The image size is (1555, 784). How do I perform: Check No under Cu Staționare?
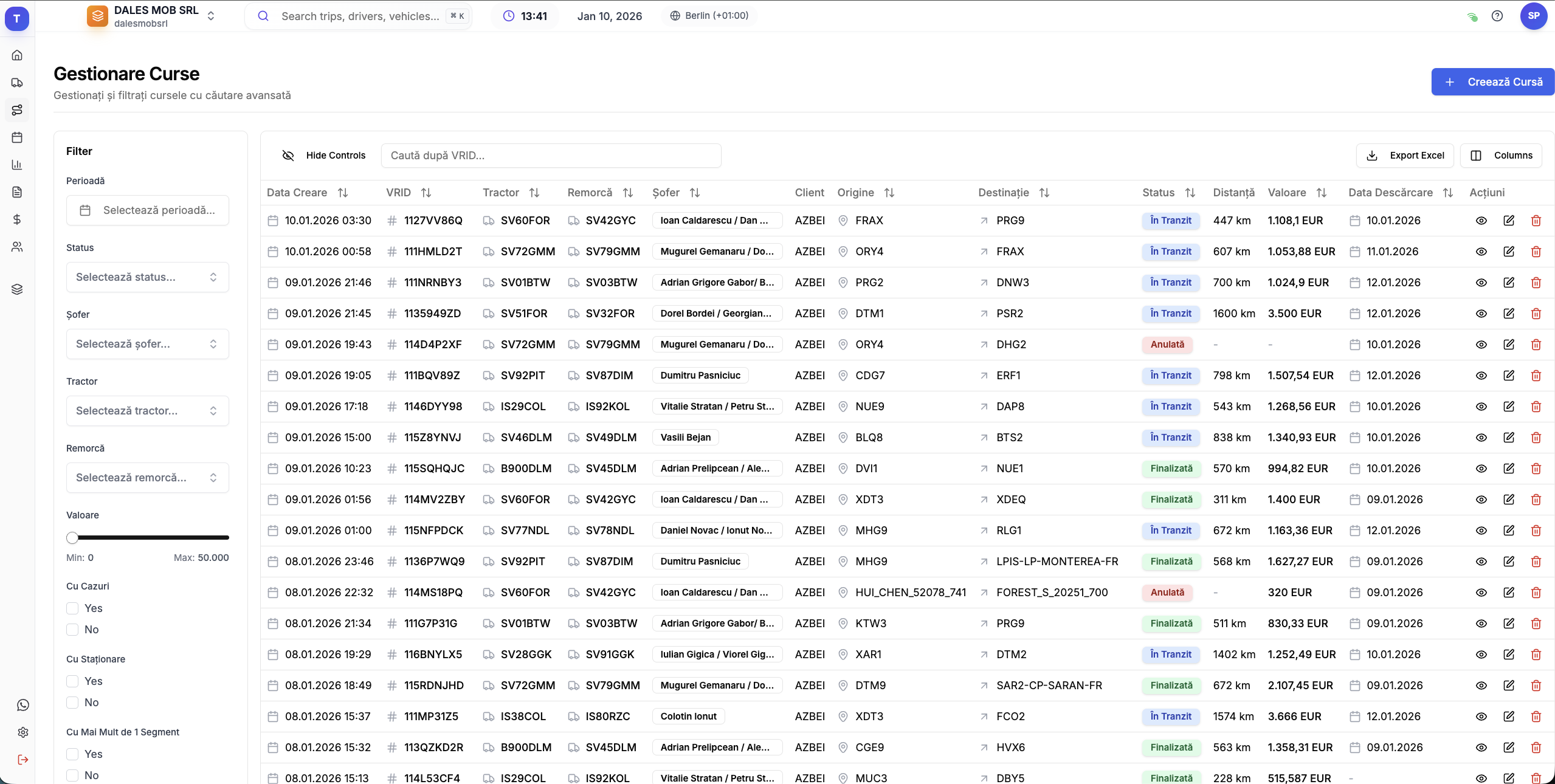click(x=72, y=703)
